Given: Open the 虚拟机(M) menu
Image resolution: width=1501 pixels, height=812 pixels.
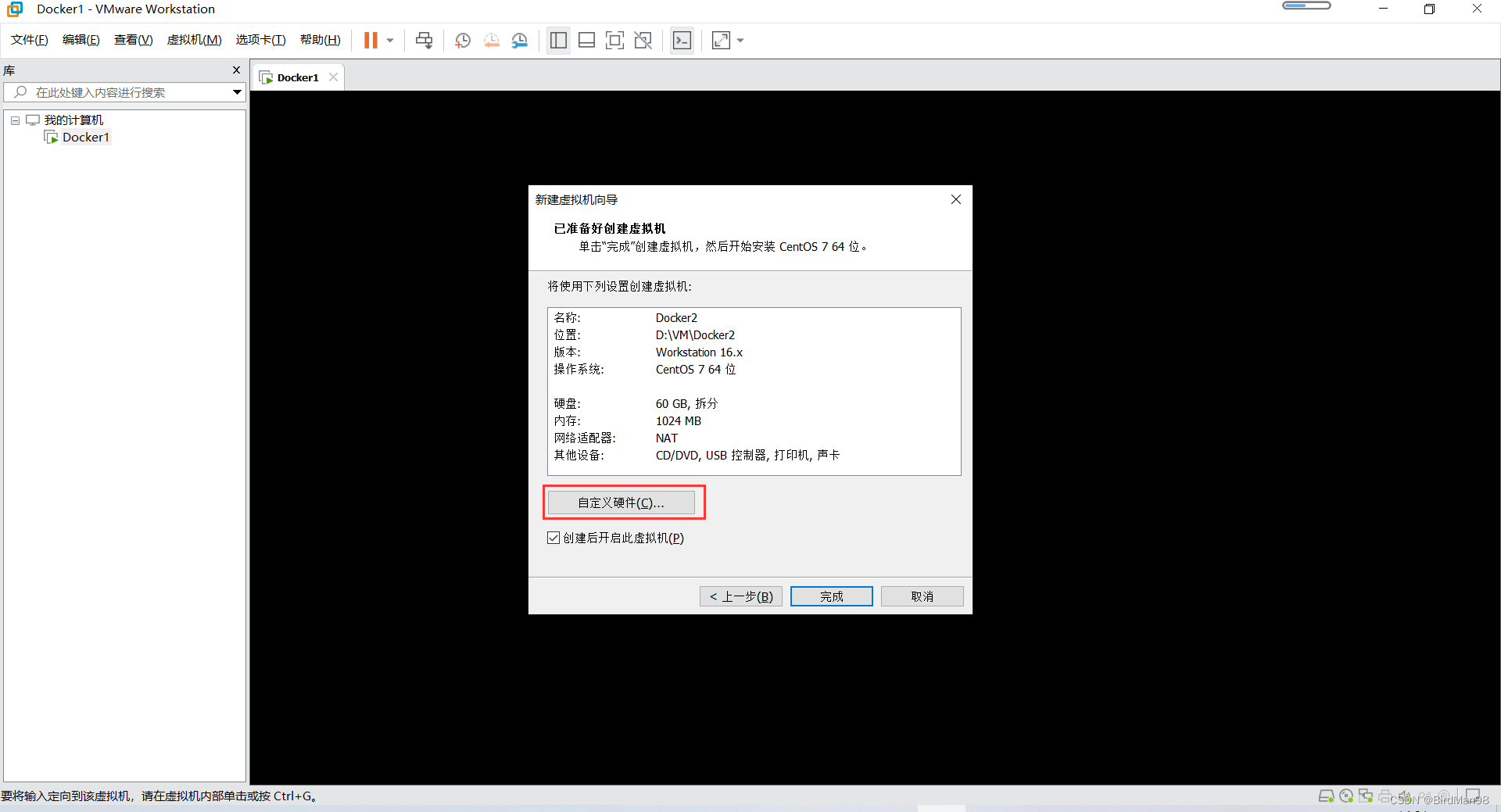Looking at the screenshot, I should pos(195,40).
